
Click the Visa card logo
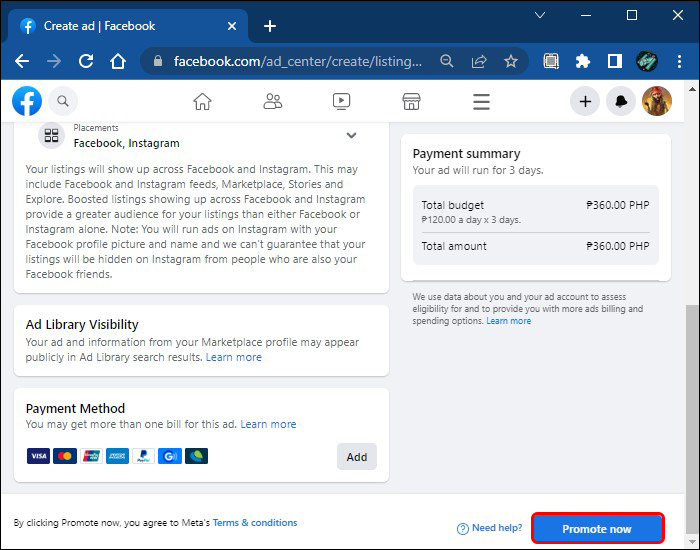tap(38, 456)
